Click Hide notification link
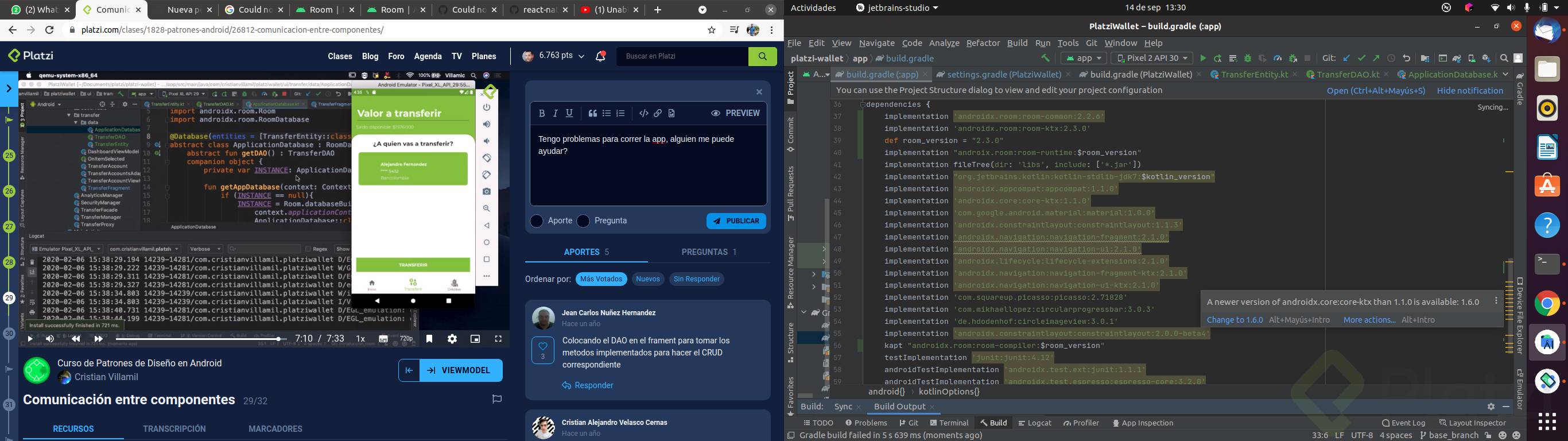The image size is (1568, 441). [1470, 91]
